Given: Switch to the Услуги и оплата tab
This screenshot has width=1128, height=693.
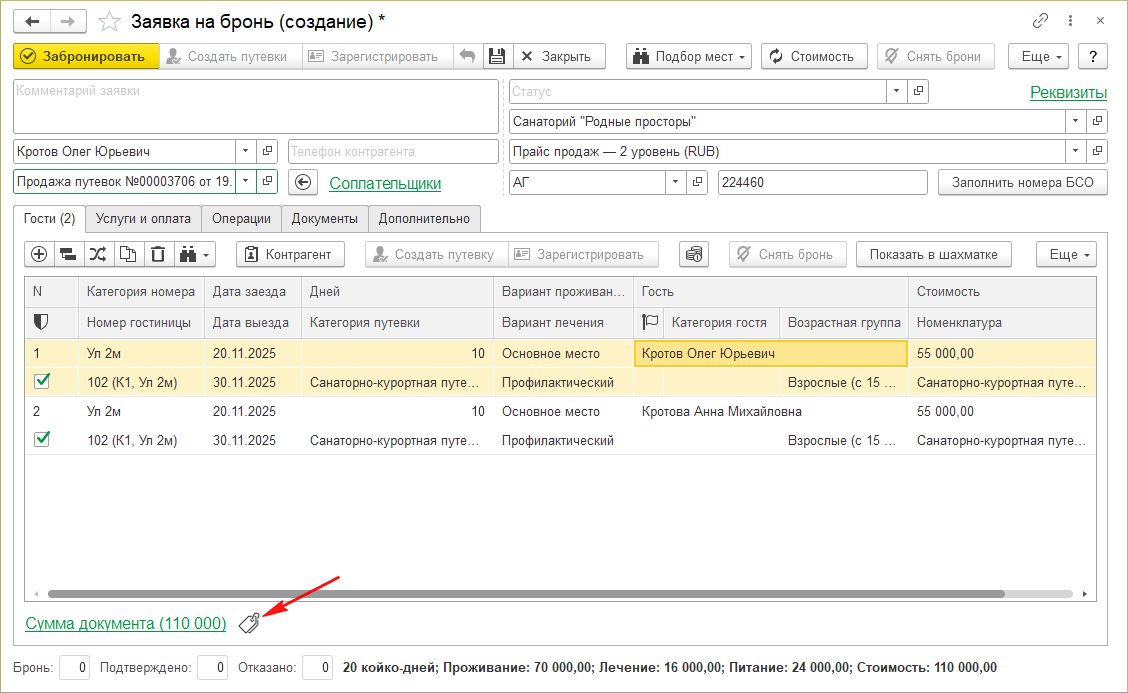Looking at the screenshot, I should coord(144,219).
